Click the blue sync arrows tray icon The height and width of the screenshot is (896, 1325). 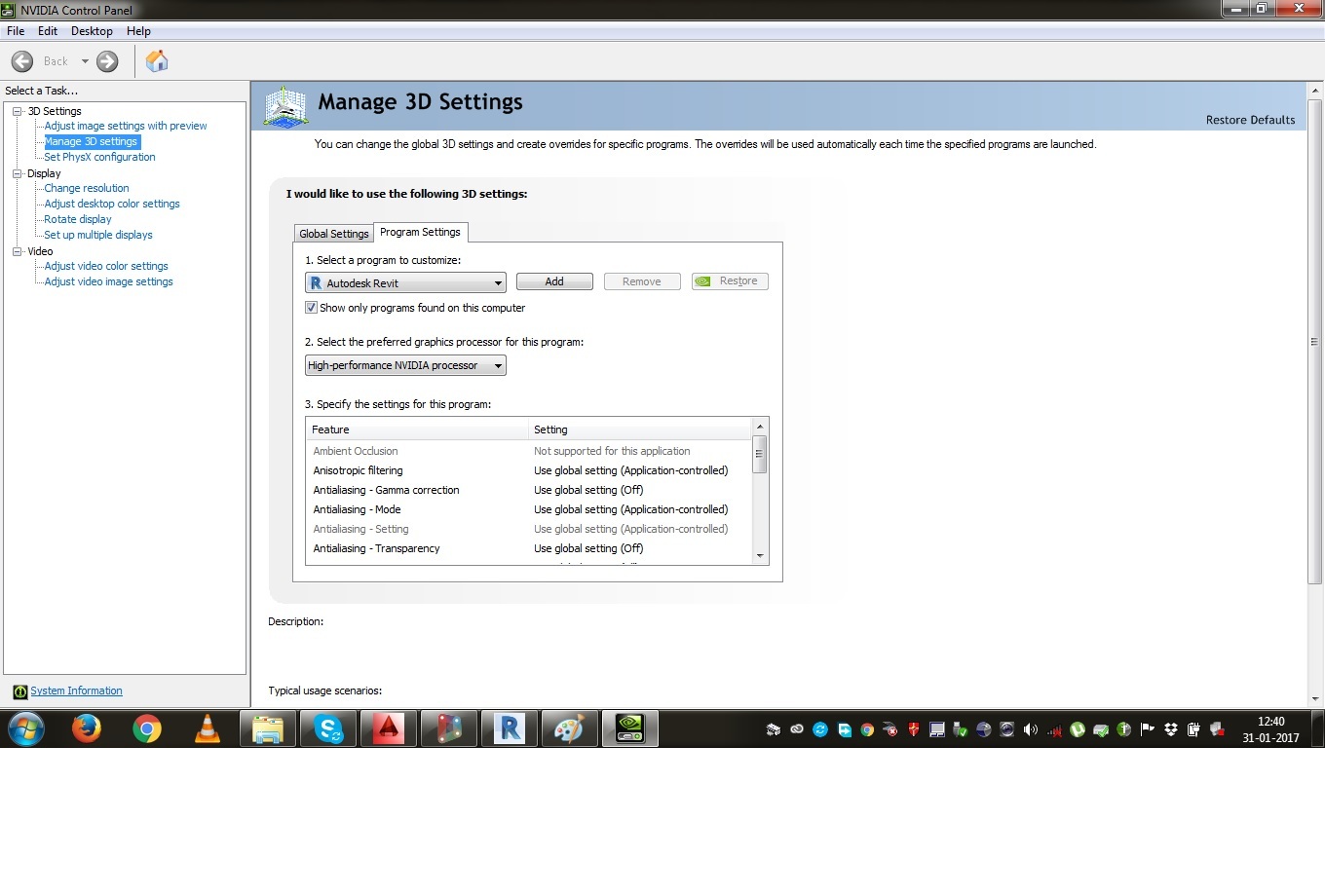tap(820, 729)
